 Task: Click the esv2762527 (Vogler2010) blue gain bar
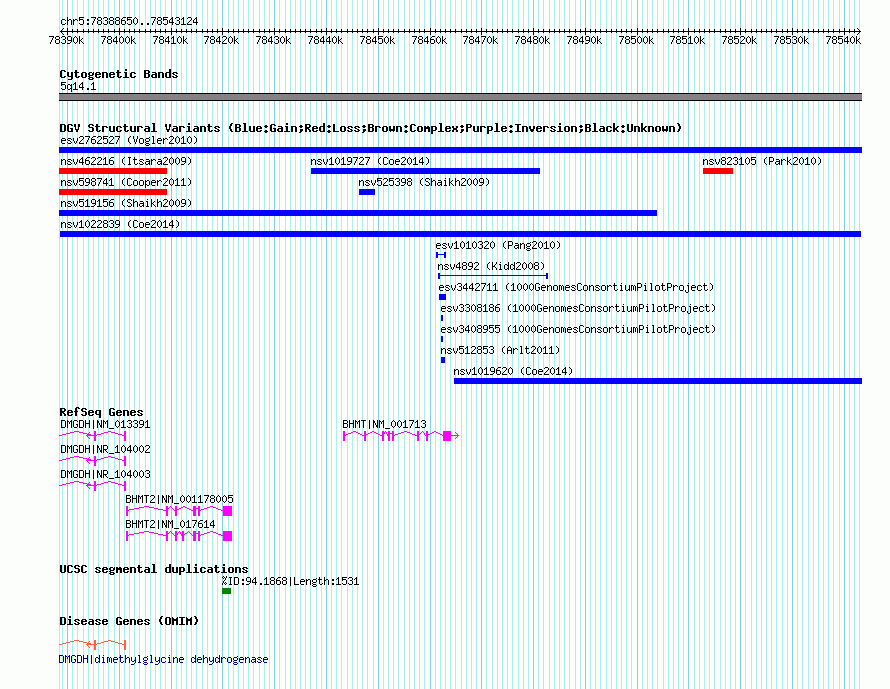[x=460, y=150]
